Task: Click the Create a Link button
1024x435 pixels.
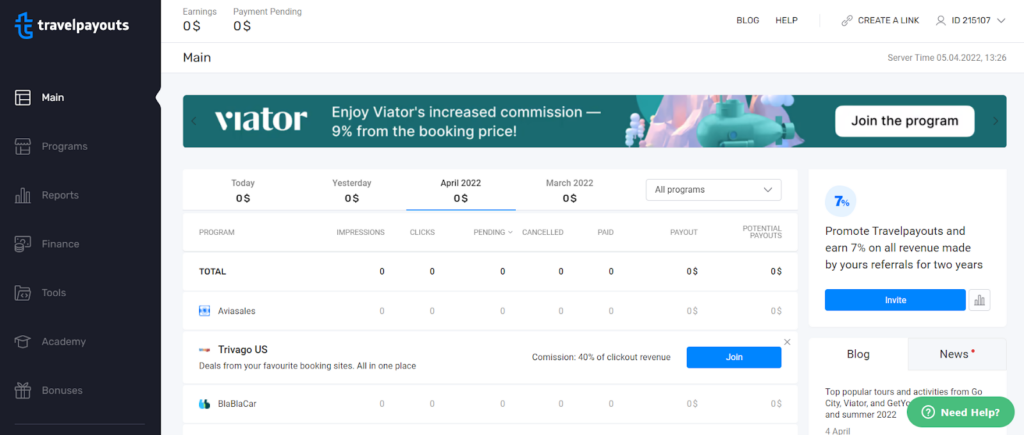Action: coord(880,20)
